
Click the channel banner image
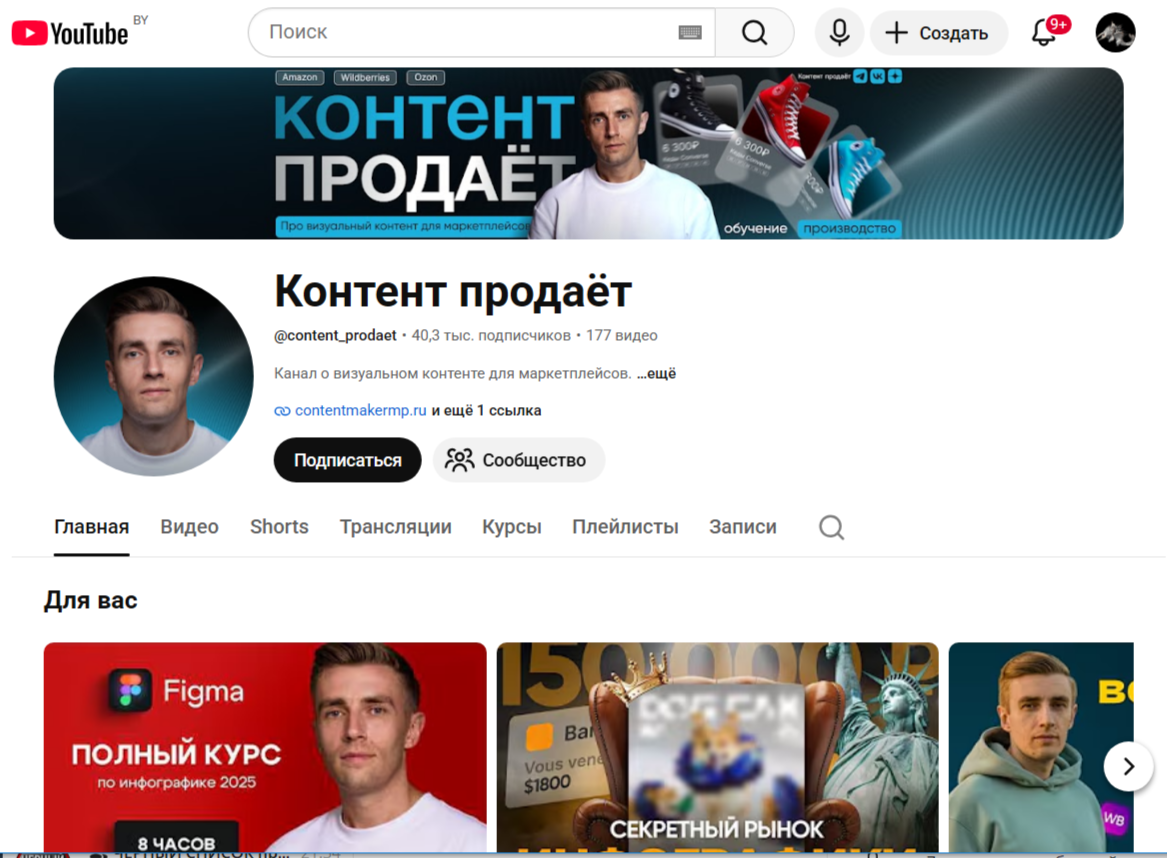coord(588,153)
